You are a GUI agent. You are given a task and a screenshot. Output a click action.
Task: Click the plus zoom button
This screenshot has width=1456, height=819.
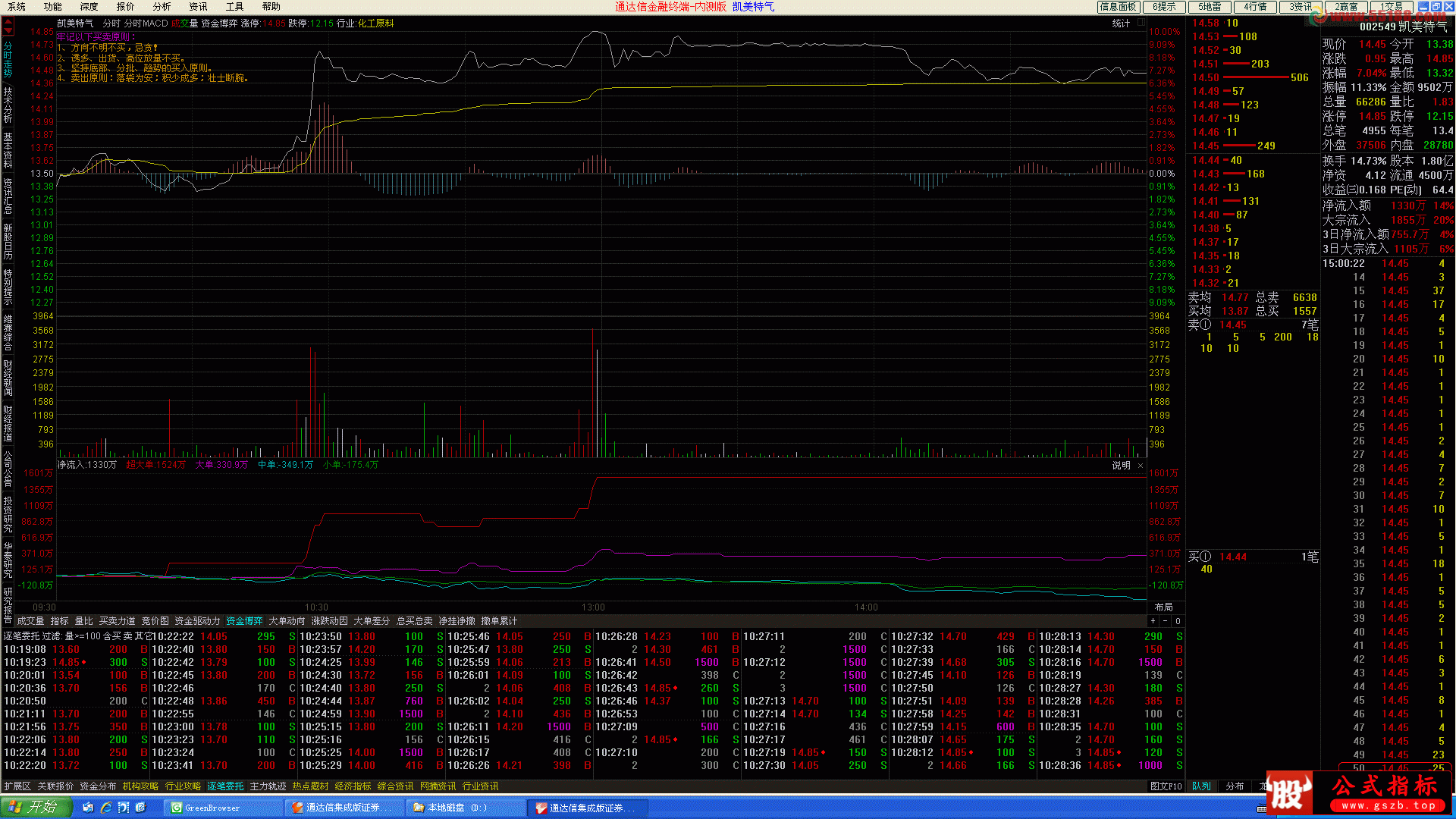(x=1153, y=621)
